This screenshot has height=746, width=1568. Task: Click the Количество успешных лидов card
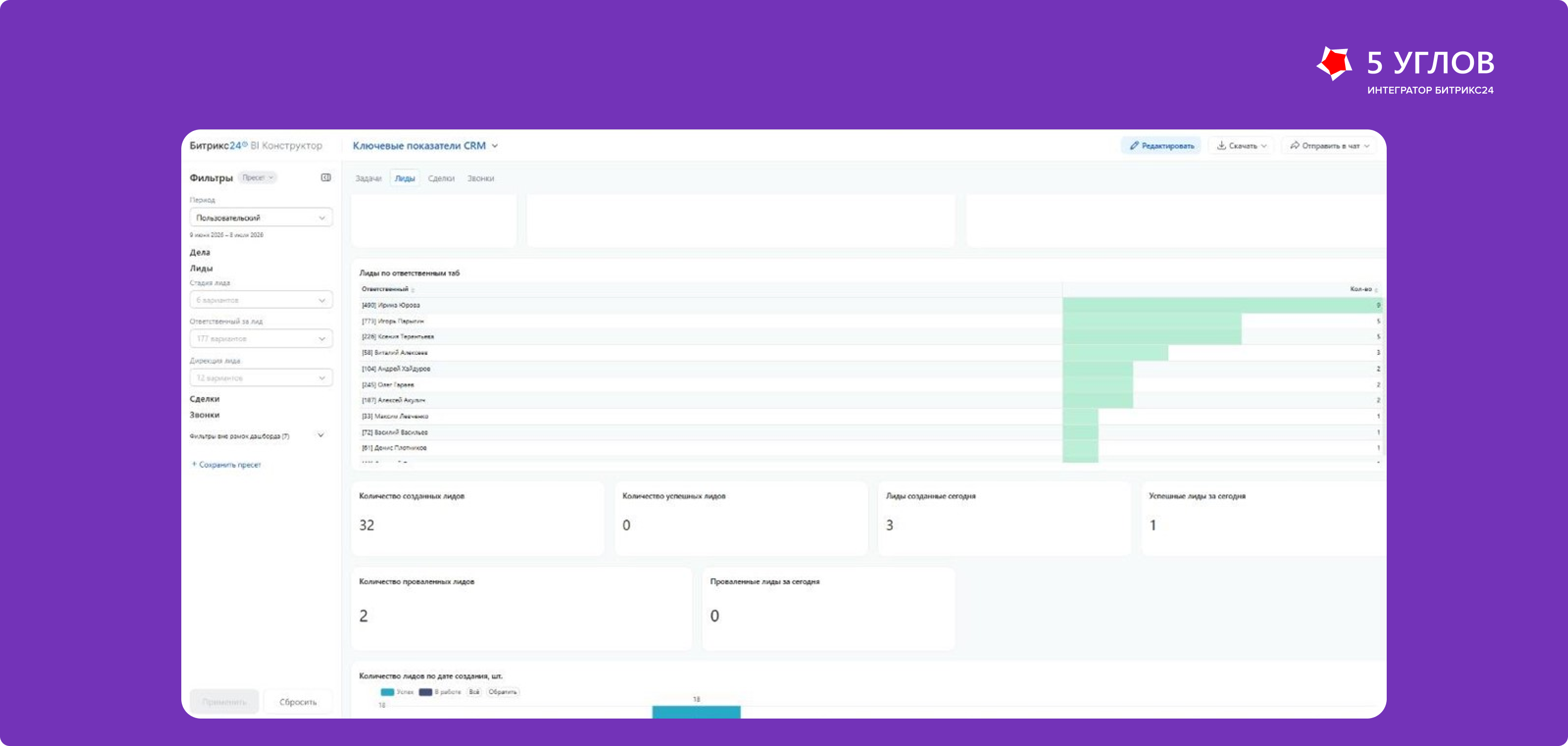click(x=741, y=518)
